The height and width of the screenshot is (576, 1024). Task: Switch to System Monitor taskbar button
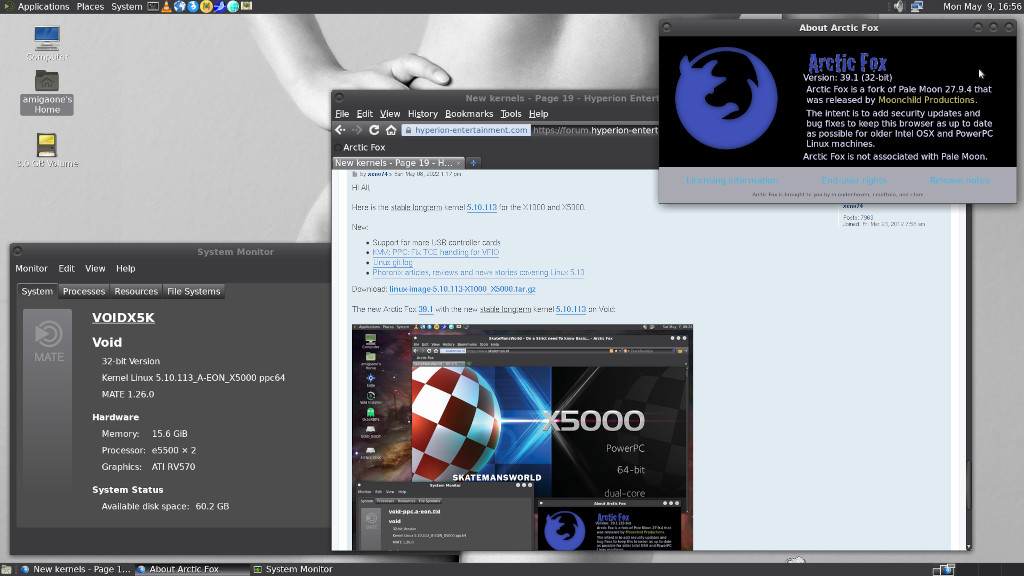click(x=294, y=569)
